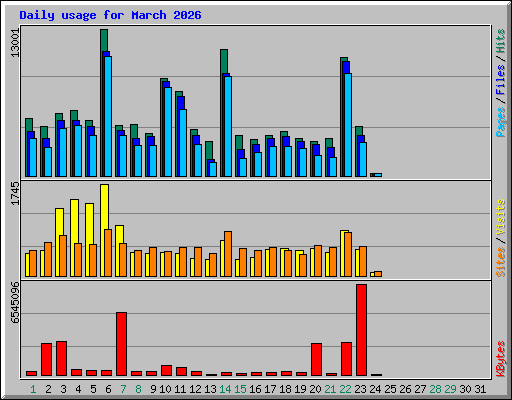Click the red KBytes bar for day 3

(x=61, y=359)
